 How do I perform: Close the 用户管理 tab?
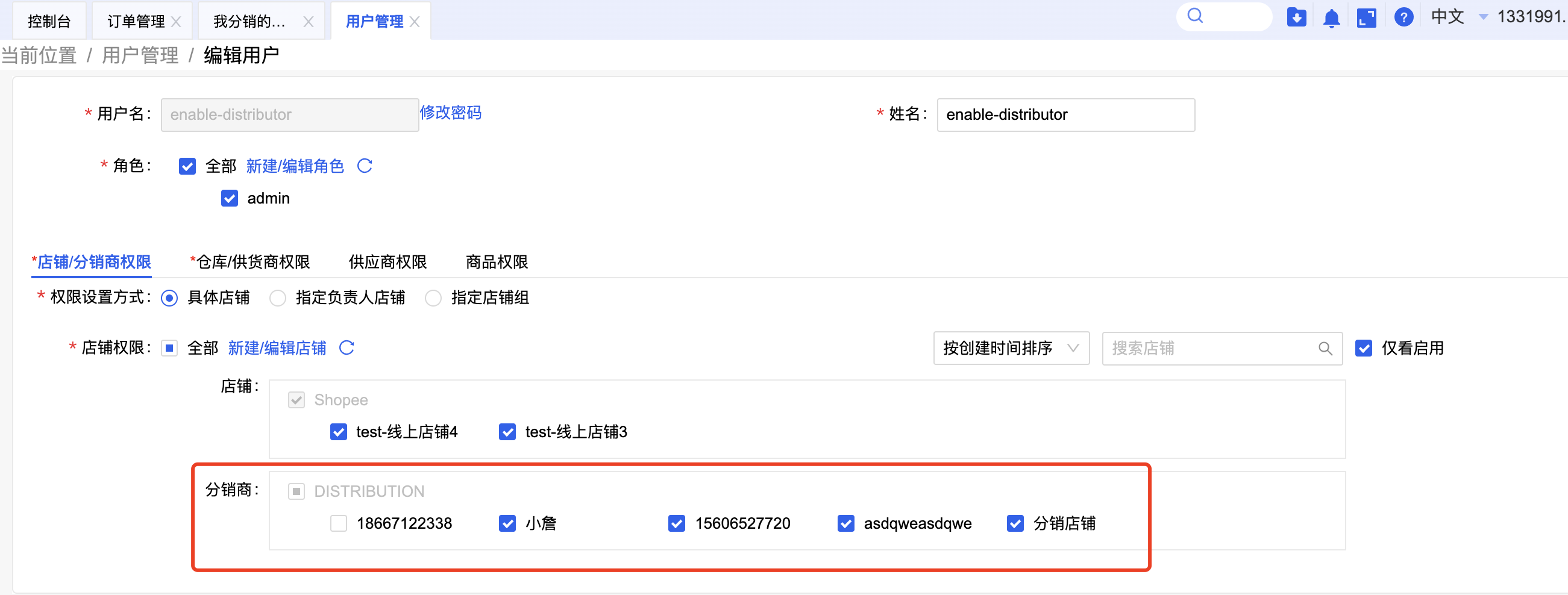(x=415, y=22)
